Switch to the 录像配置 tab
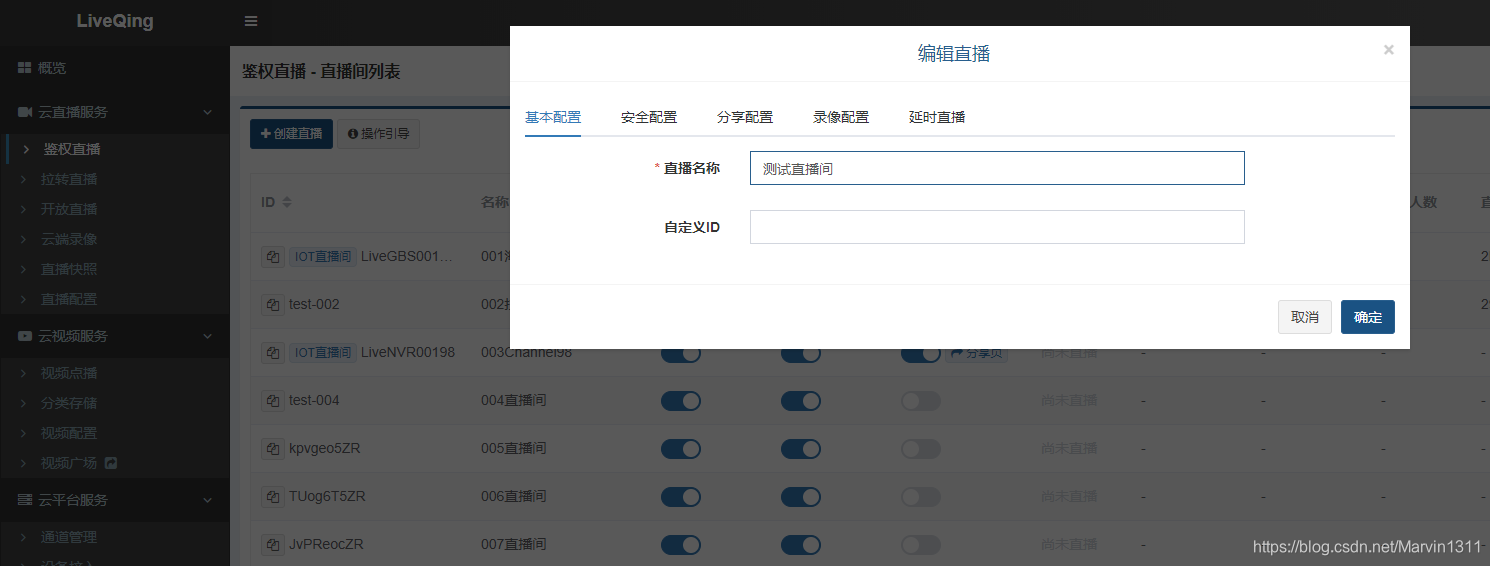The image size is (1490, 566). click(x=841, y=117)
